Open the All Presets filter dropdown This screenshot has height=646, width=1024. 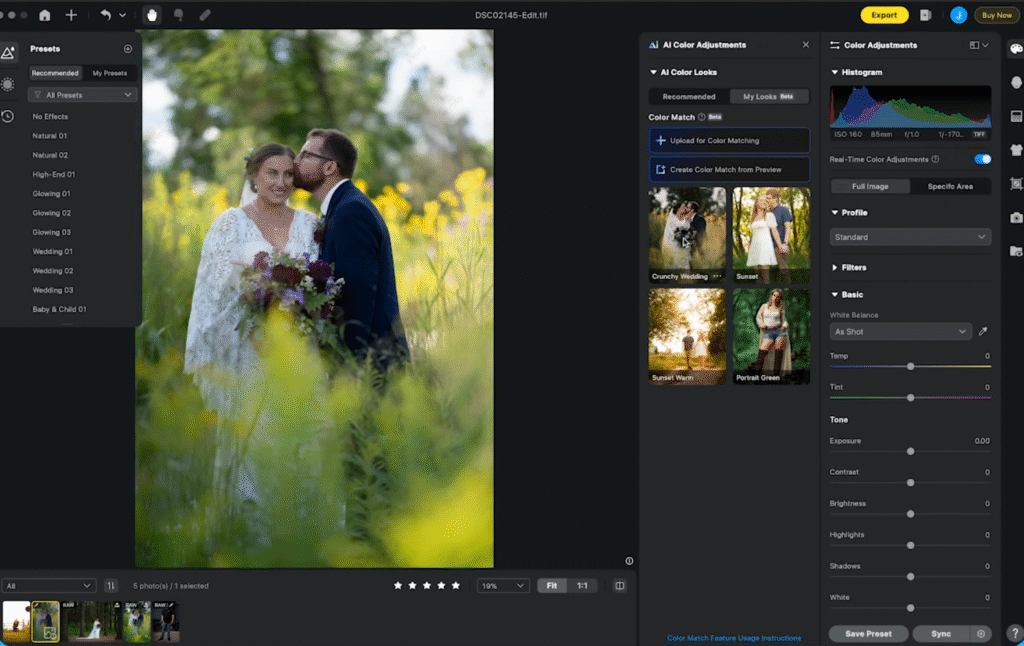(x=82, y=95)
